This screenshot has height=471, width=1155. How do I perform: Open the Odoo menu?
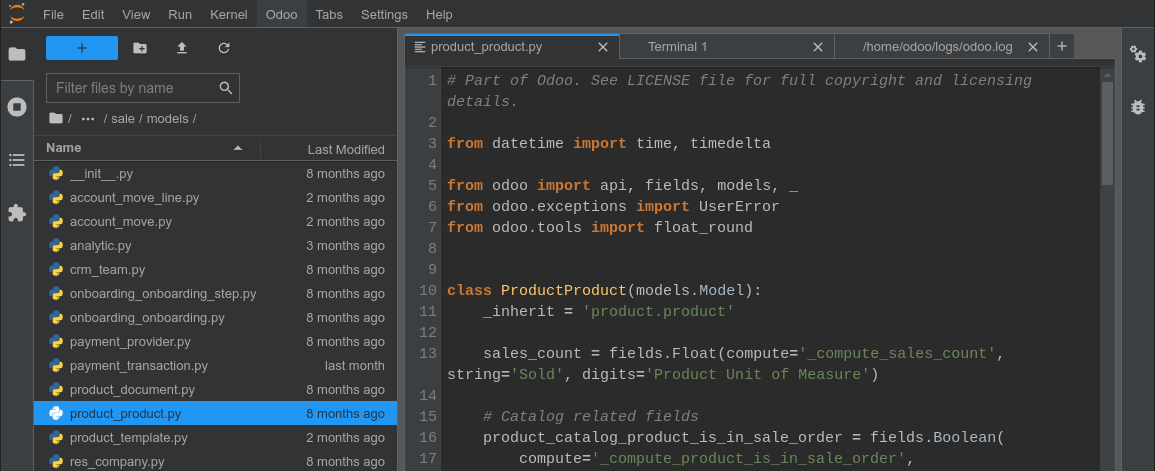[281, 15]
